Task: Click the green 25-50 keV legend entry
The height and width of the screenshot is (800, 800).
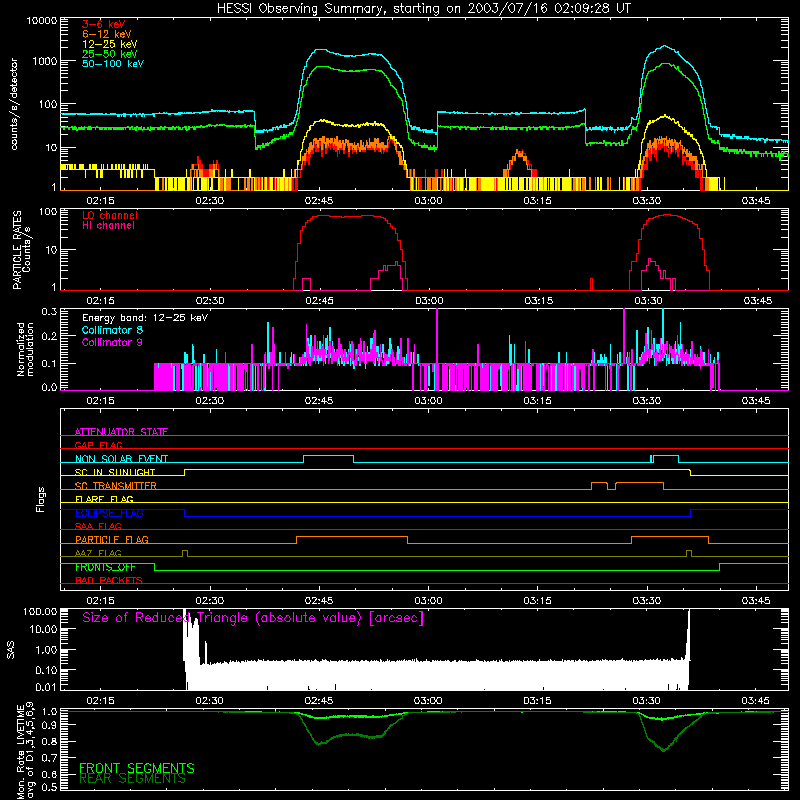Action: (x=110, y=54)
